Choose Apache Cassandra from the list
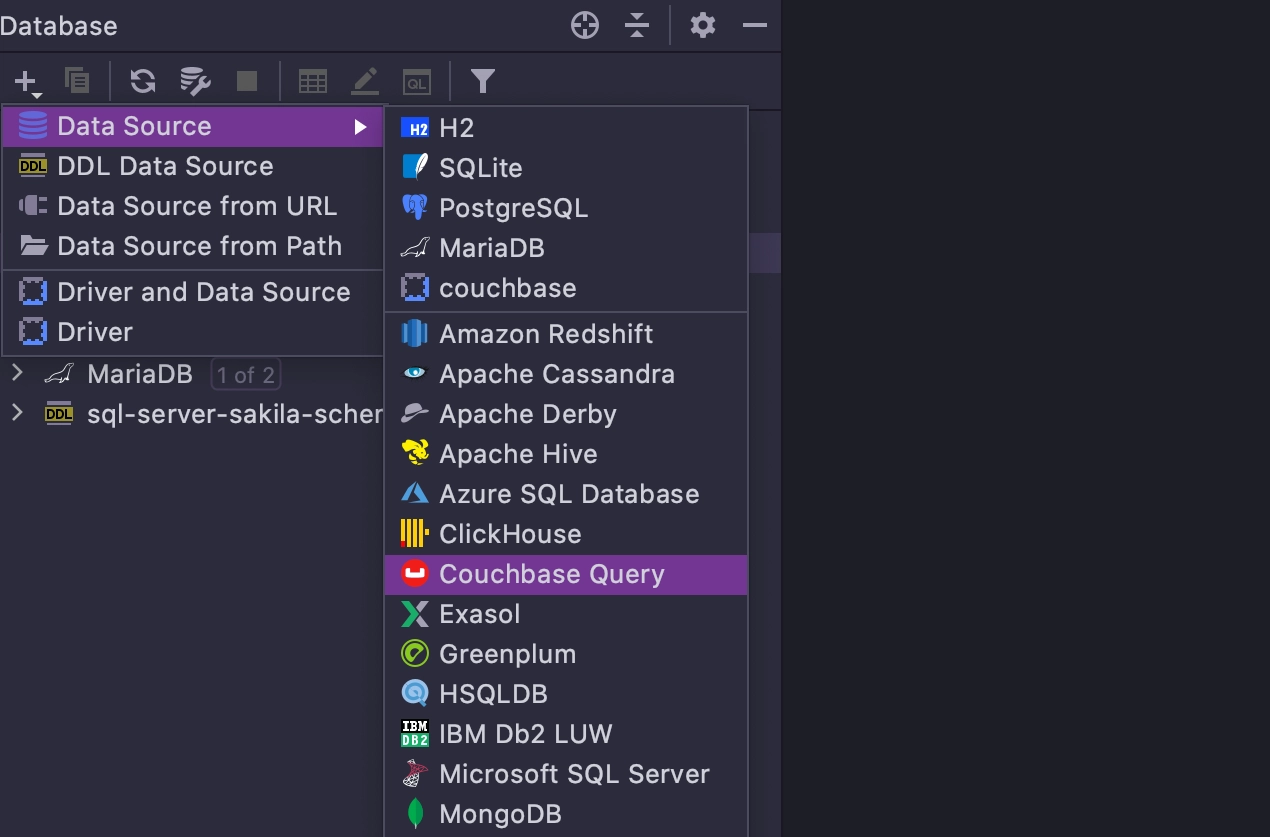This screenshot has width=1270, height=837. click(566, 374)
